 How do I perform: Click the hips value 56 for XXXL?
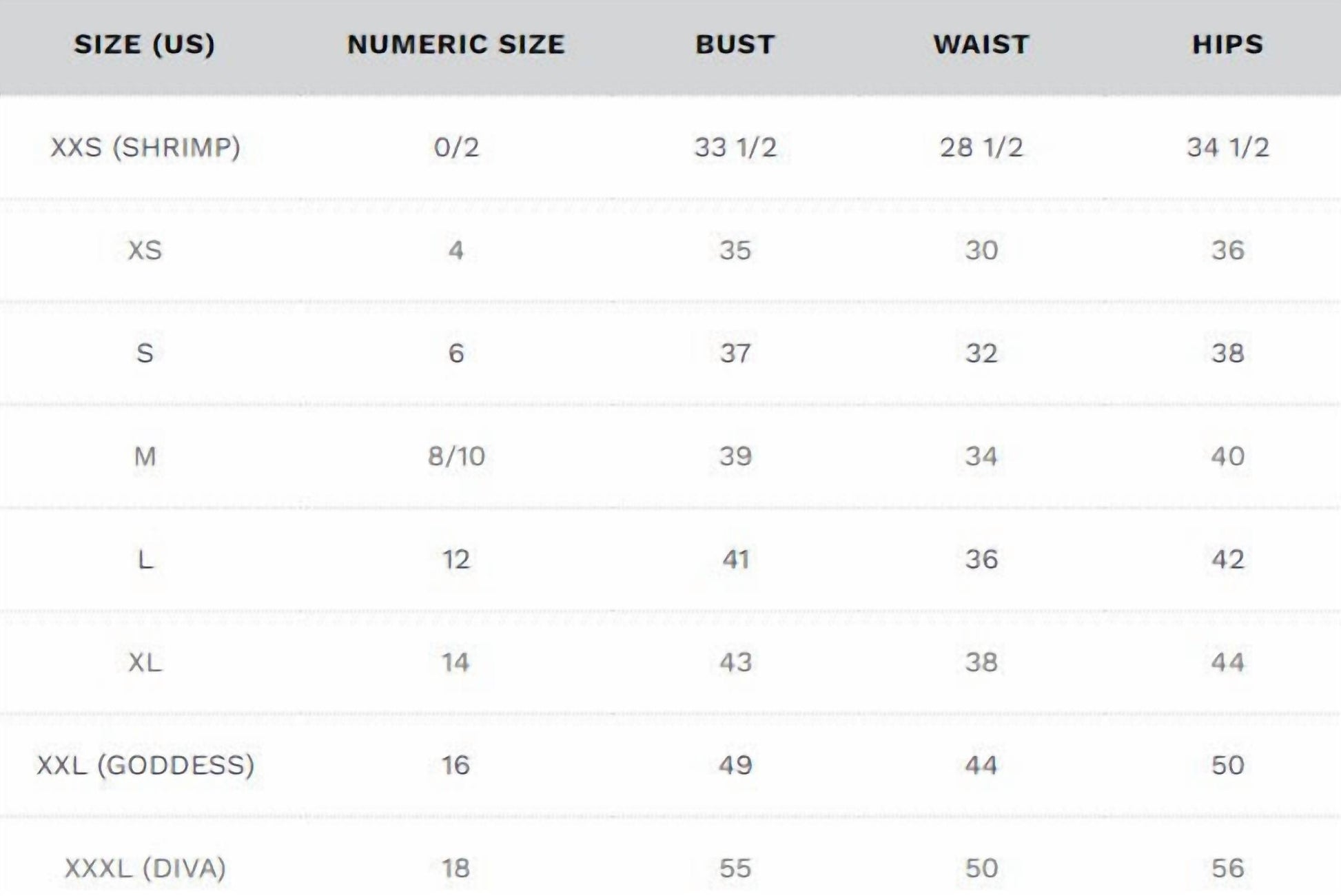click(1227, 868)
